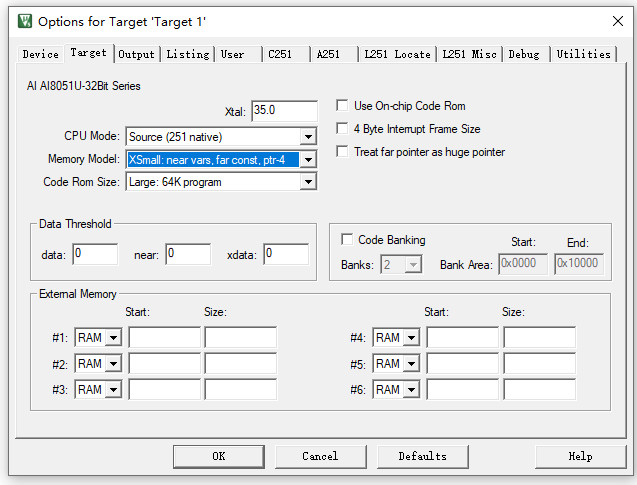
Task: Click Size field for external memory #2
Action: click(241, 363)
